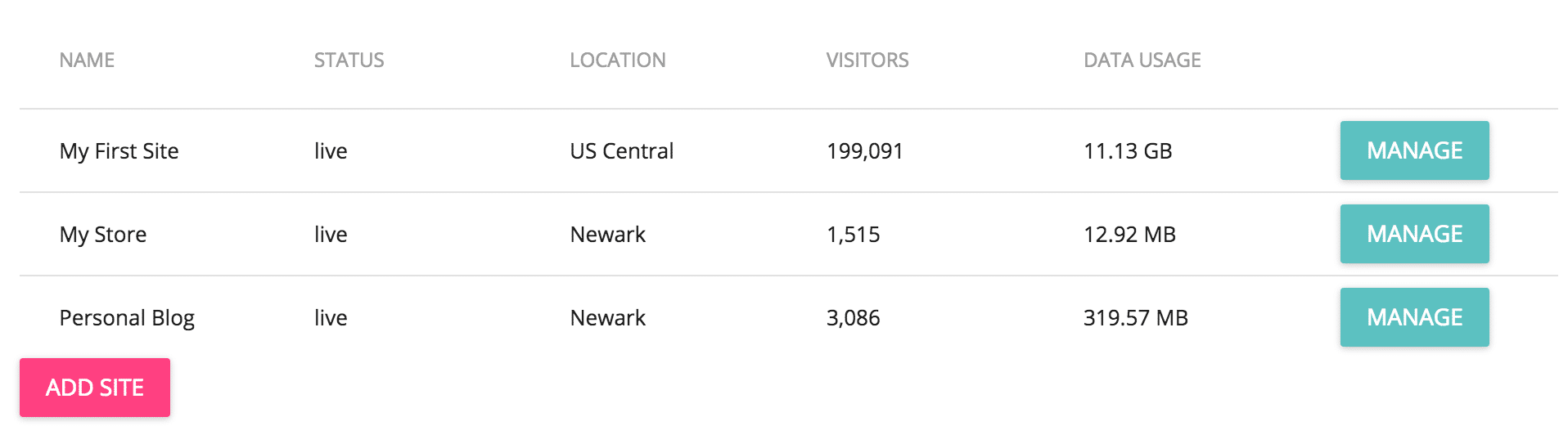This screenshot has width=1568, height=435.
Task: Select the 3,086 visitors count
Action: pyautogui.click(x=853, y=318)
